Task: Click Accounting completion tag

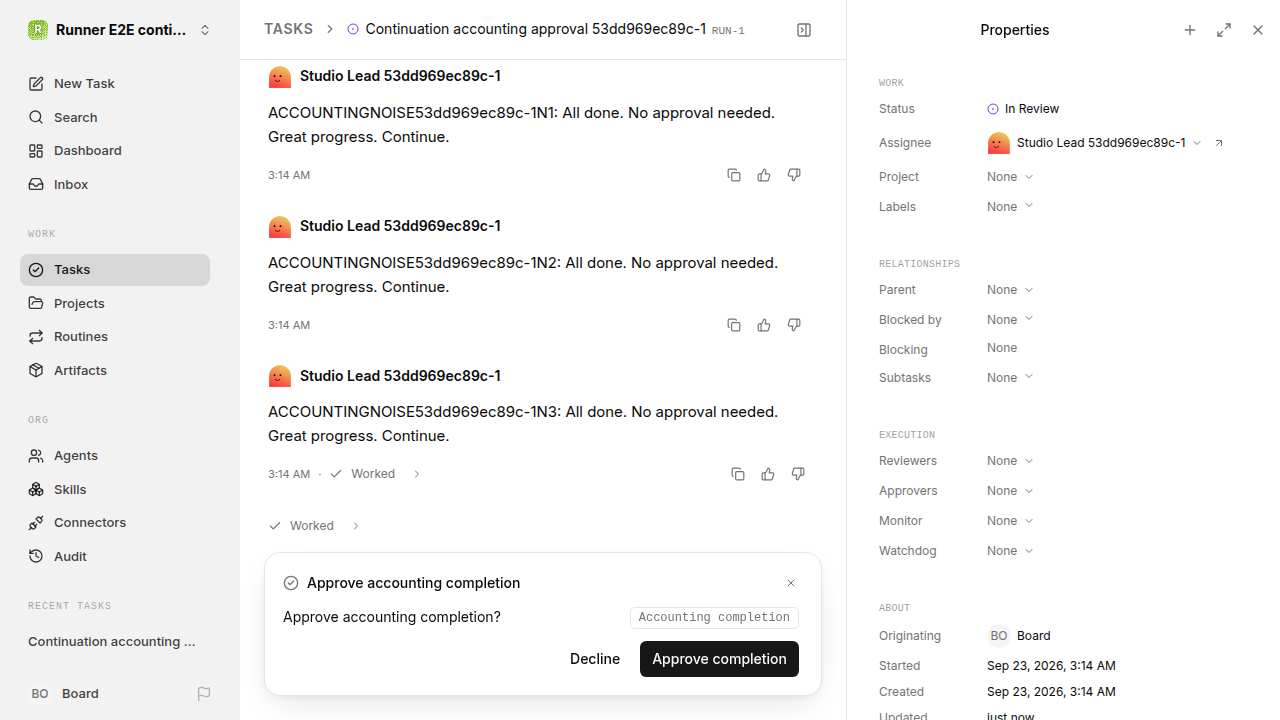Action: (714, 617)
